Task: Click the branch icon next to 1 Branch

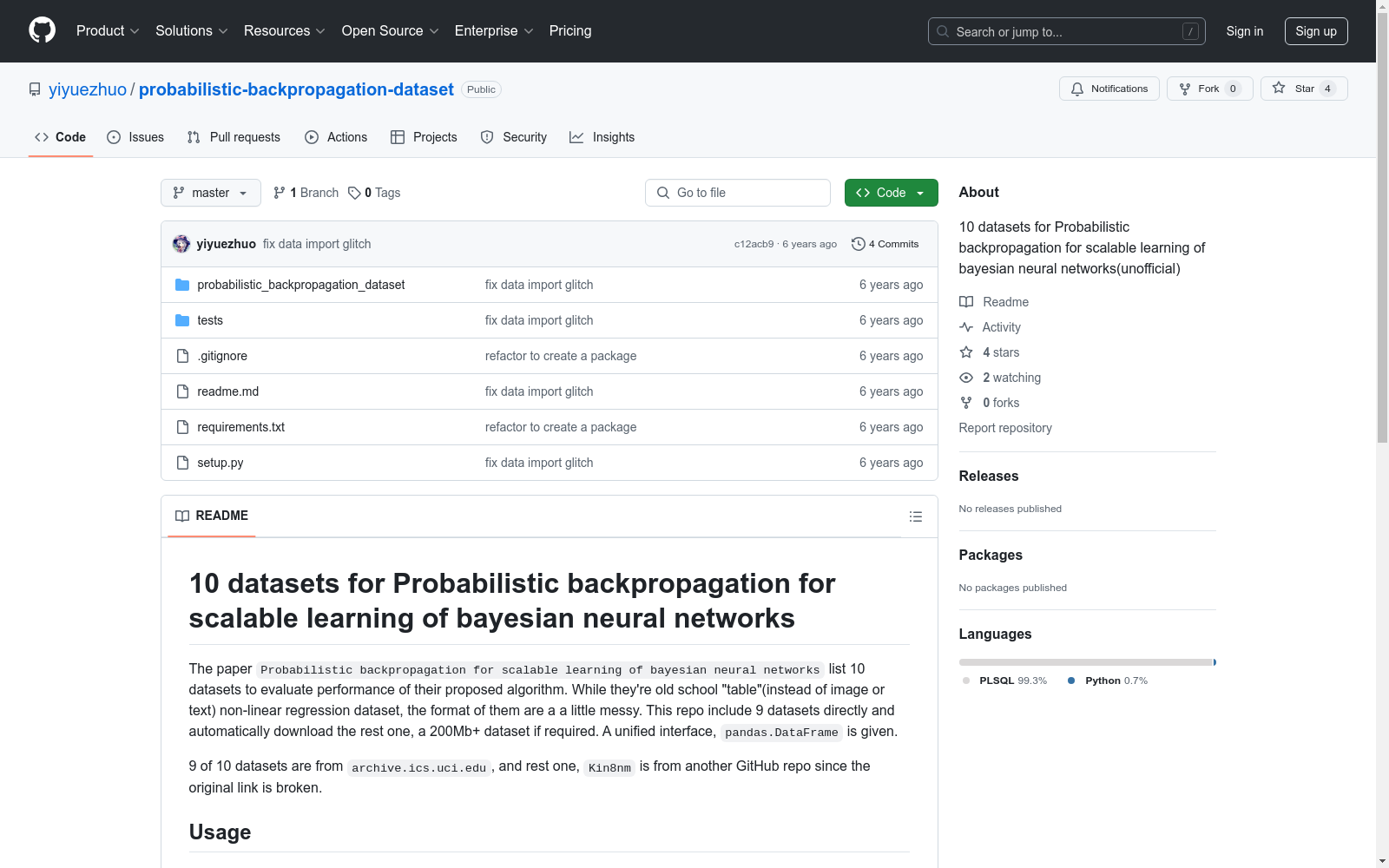Action: pos(280,193)
